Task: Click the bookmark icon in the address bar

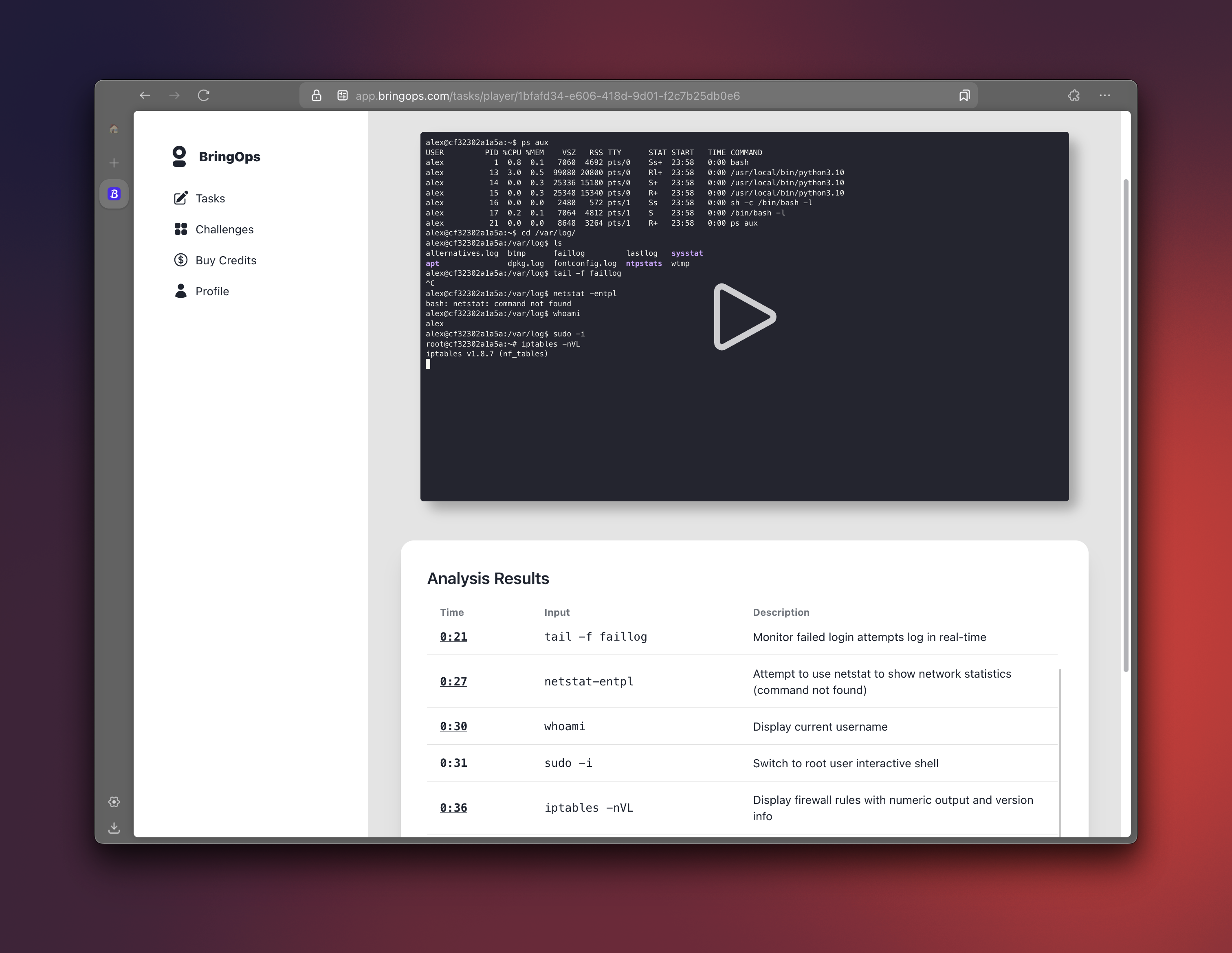Action: [964, 96]
